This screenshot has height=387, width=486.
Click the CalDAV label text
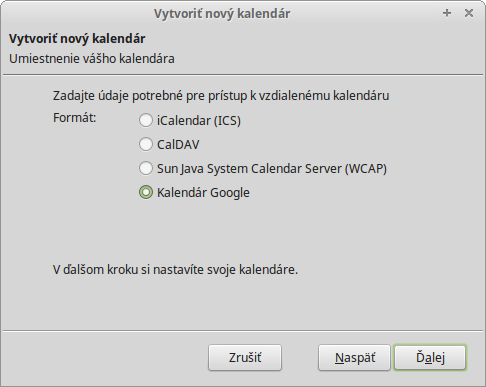point(178,145)
